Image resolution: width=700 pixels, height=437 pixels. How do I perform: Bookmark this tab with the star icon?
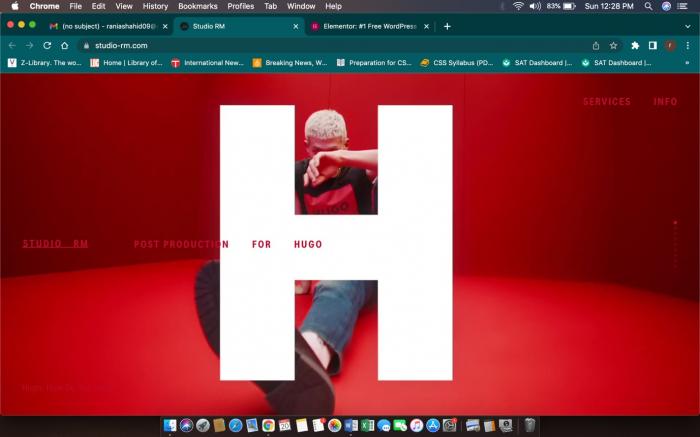click(613, 46)
